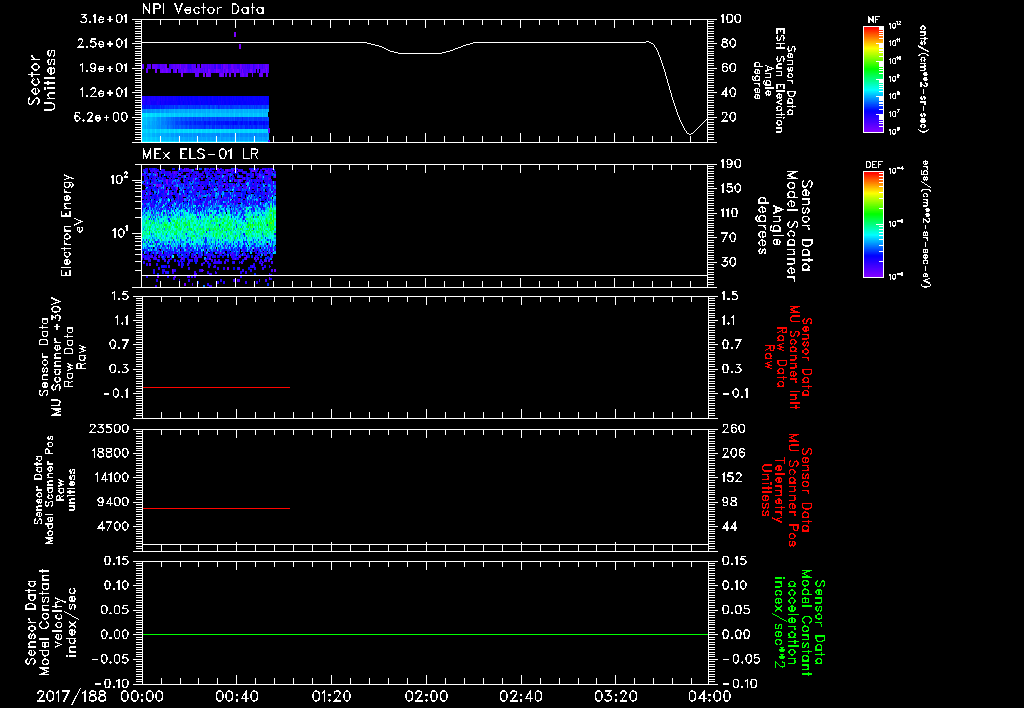Click the '110' scanner angle tick value
Screen dimensions: 1024x708
731,213
